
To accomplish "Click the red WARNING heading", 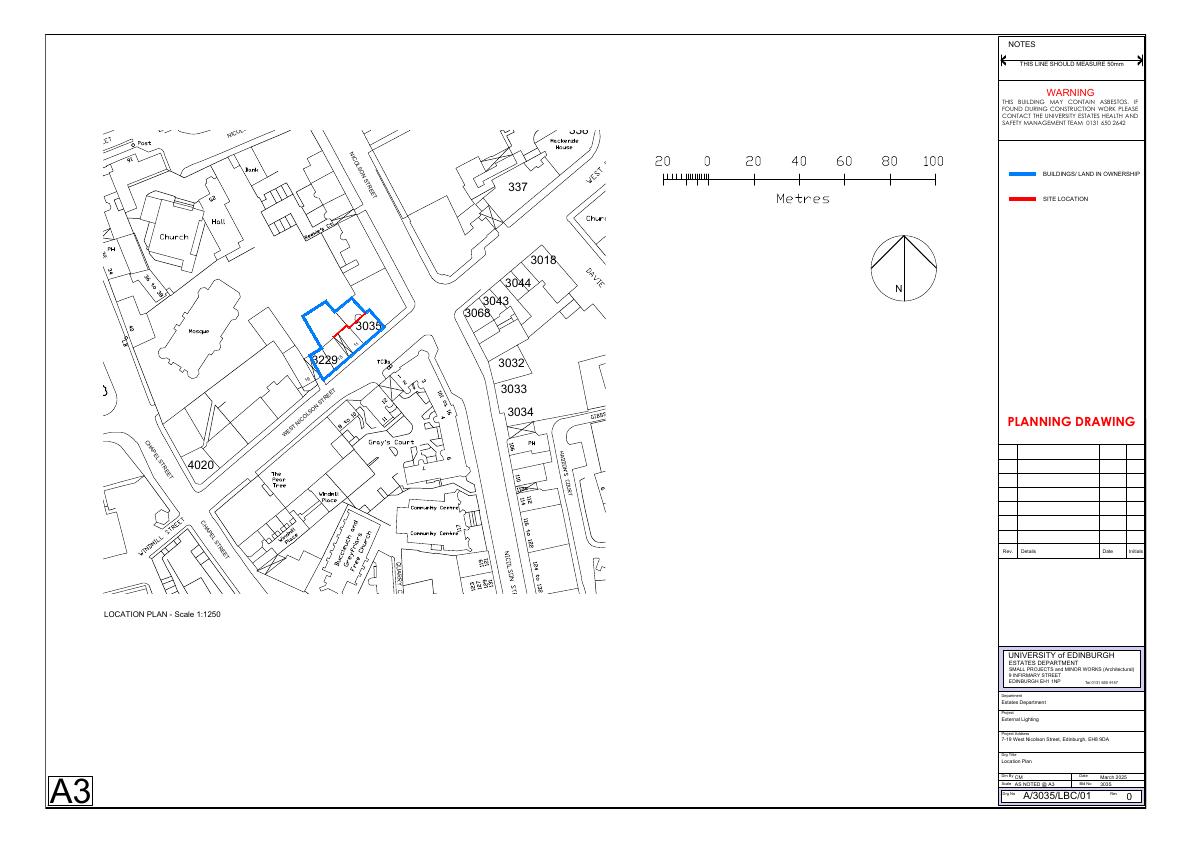I will [x=1070, y=92].
